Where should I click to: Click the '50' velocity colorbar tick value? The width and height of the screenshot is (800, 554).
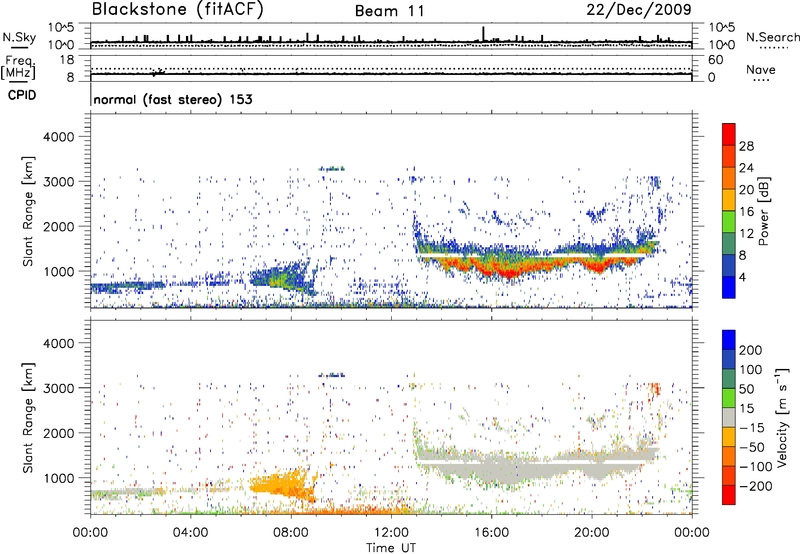[x=746, y=389]
